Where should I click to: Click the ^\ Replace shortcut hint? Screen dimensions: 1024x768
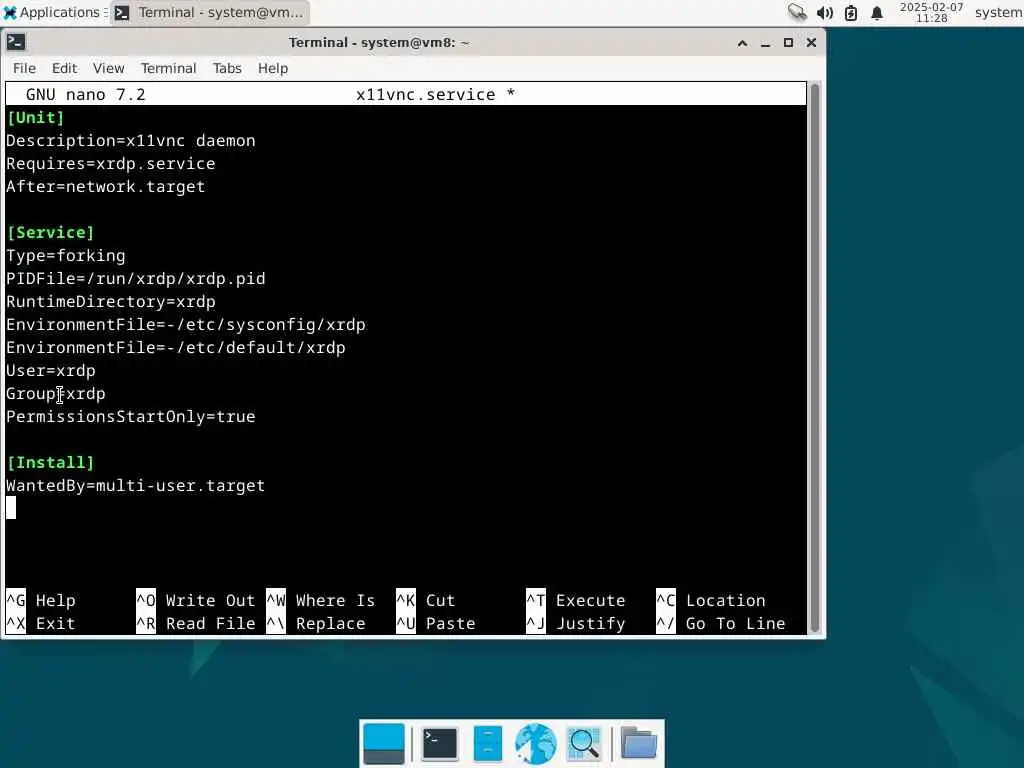315,624
